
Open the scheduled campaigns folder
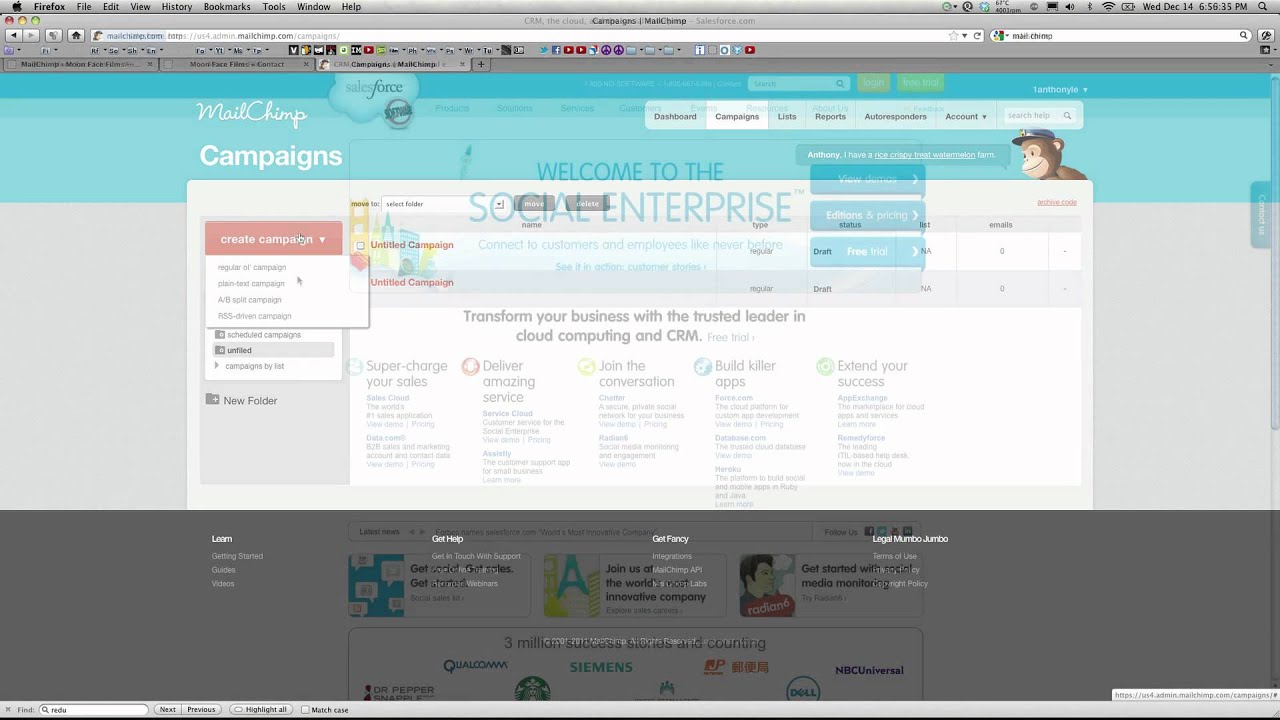263,335
